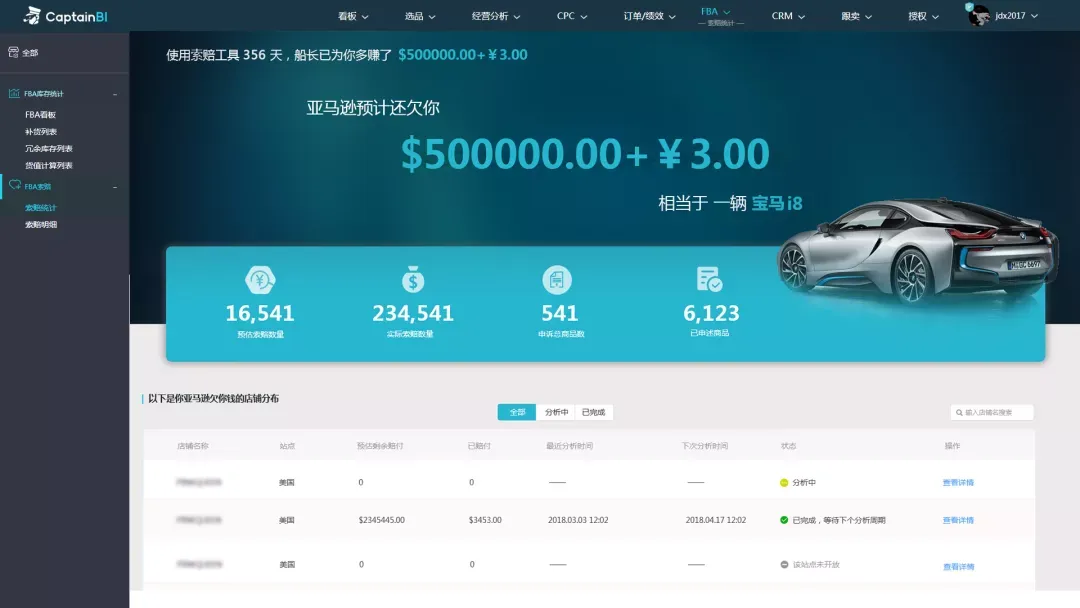
Task: Click the 6,123 appealed products figure
Action: click(711, 313)
